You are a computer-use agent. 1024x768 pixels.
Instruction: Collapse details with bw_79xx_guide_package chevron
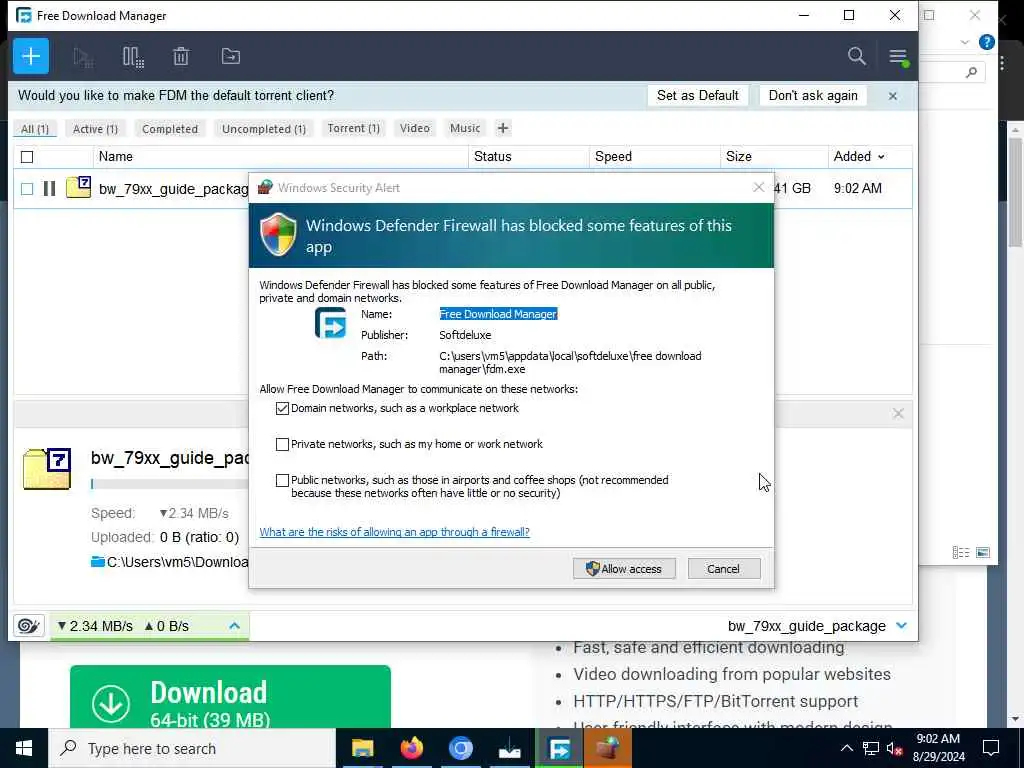901,626
